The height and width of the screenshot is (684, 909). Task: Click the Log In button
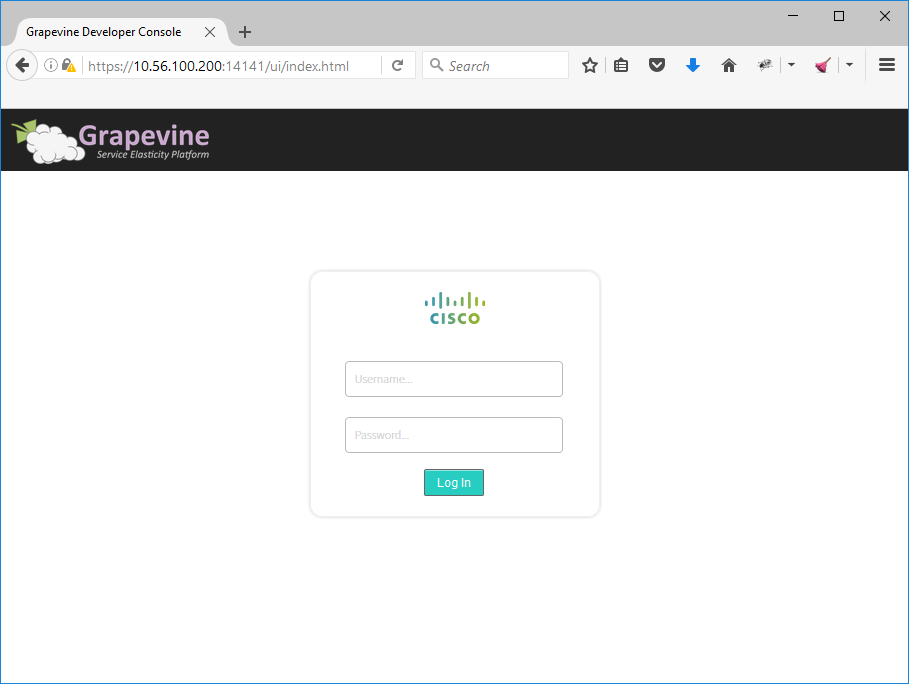454,482
